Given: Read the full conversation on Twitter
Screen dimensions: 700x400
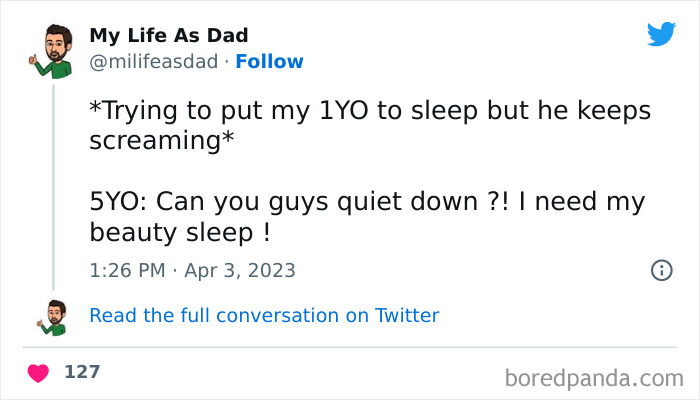Looking at the screenshot, I should click(x=264, y=315).
